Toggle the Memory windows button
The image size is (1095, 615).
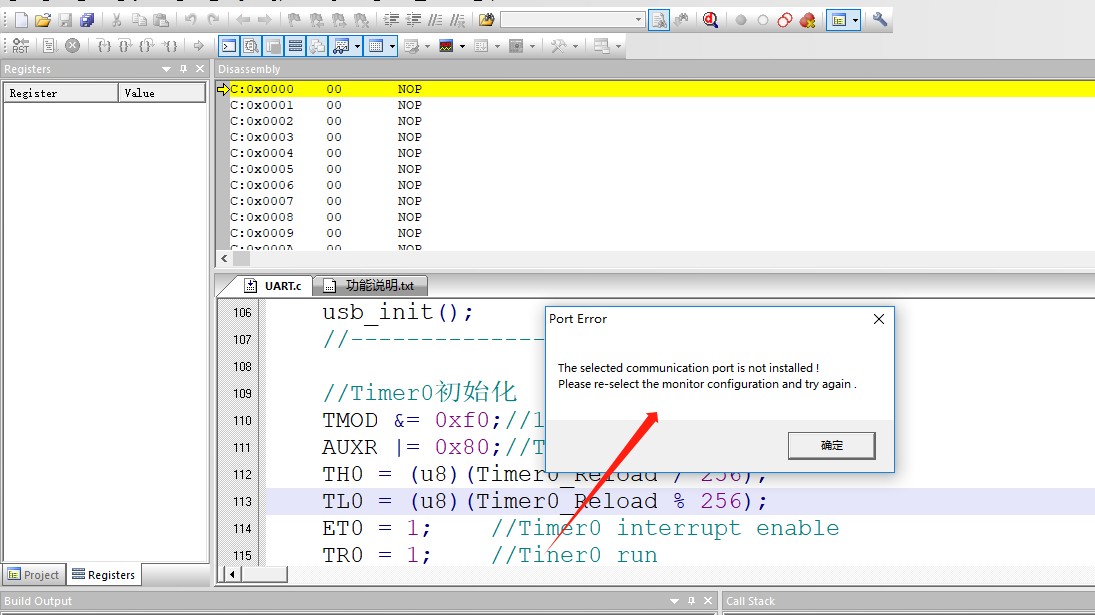(376, 46)
